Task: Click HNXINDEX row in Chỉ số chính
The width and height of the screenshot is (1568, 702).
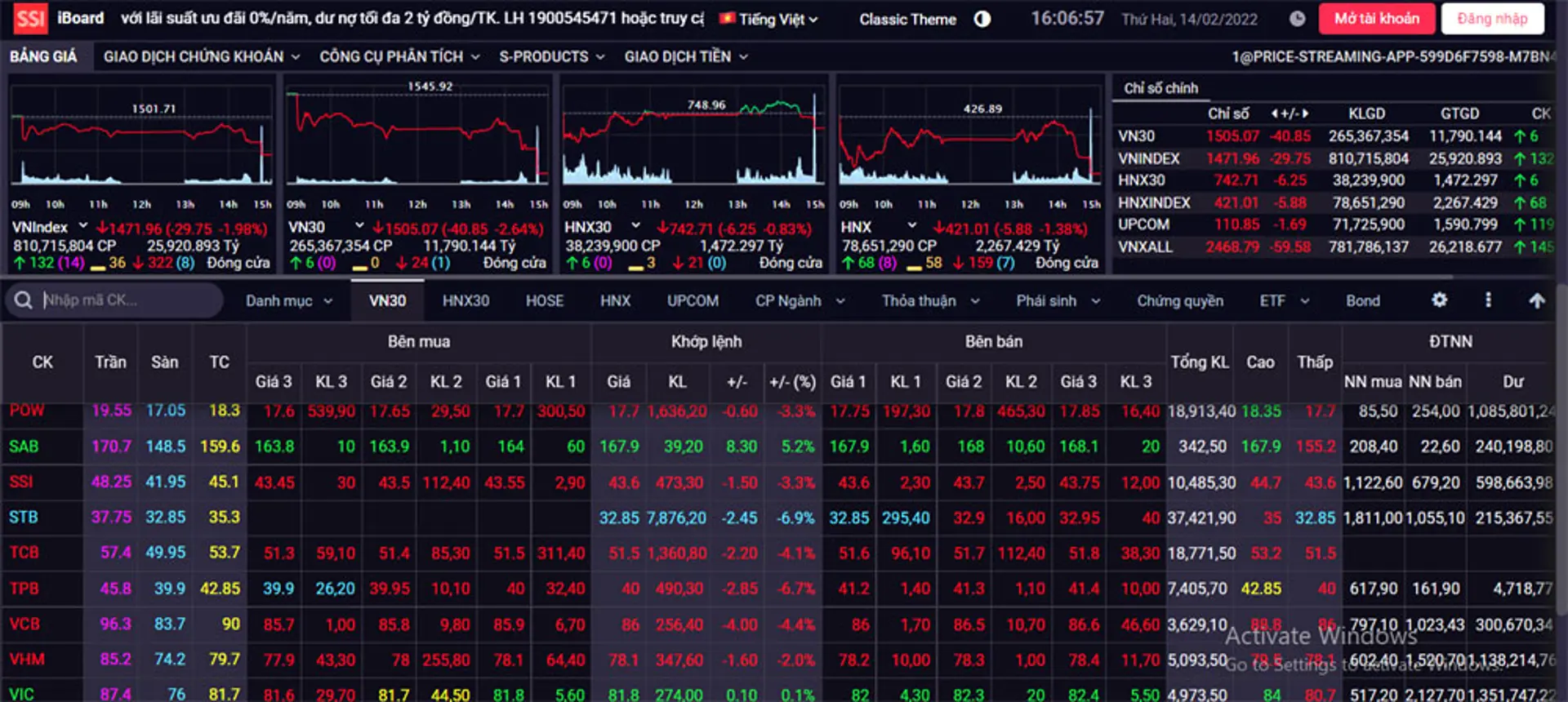Action: [x=1335, y=202]
